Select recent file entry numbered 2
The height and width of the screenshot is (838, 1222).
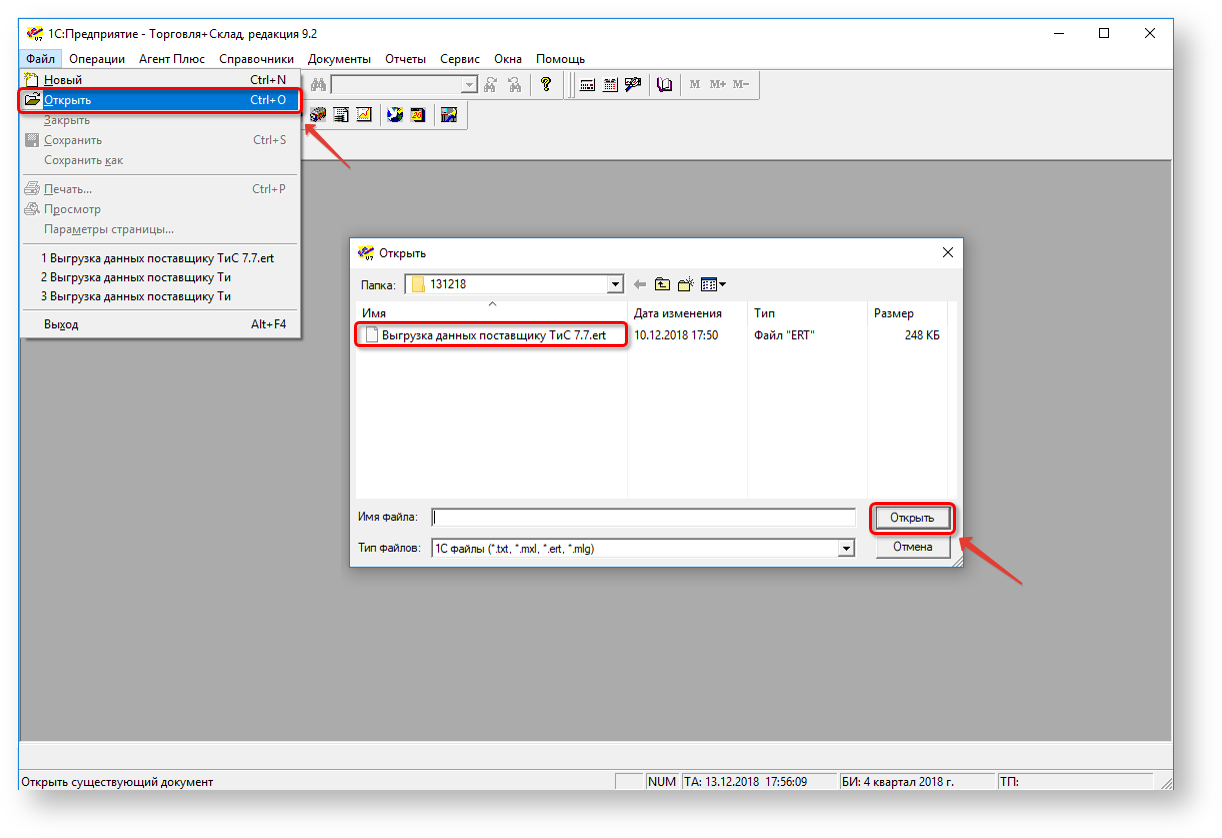point(160,277)
